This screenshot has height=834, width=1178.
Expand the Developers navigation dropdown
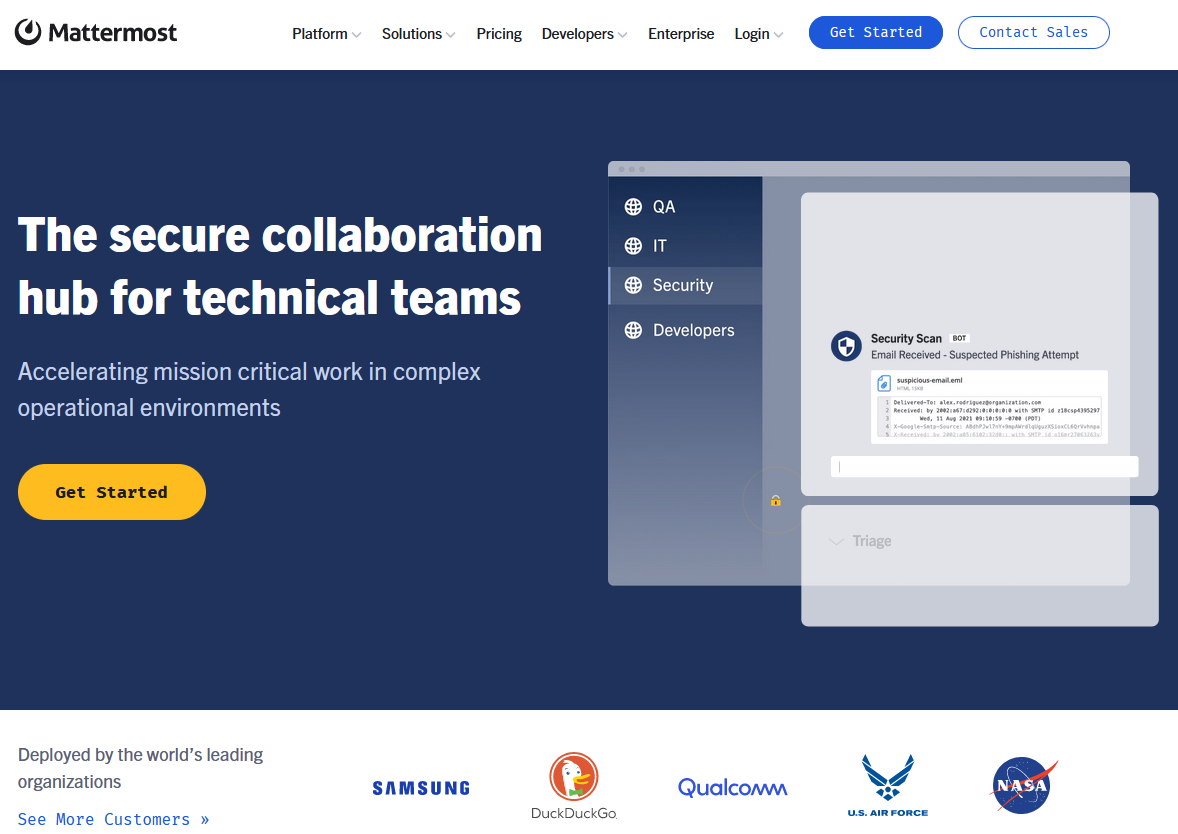tap(584, 34)
